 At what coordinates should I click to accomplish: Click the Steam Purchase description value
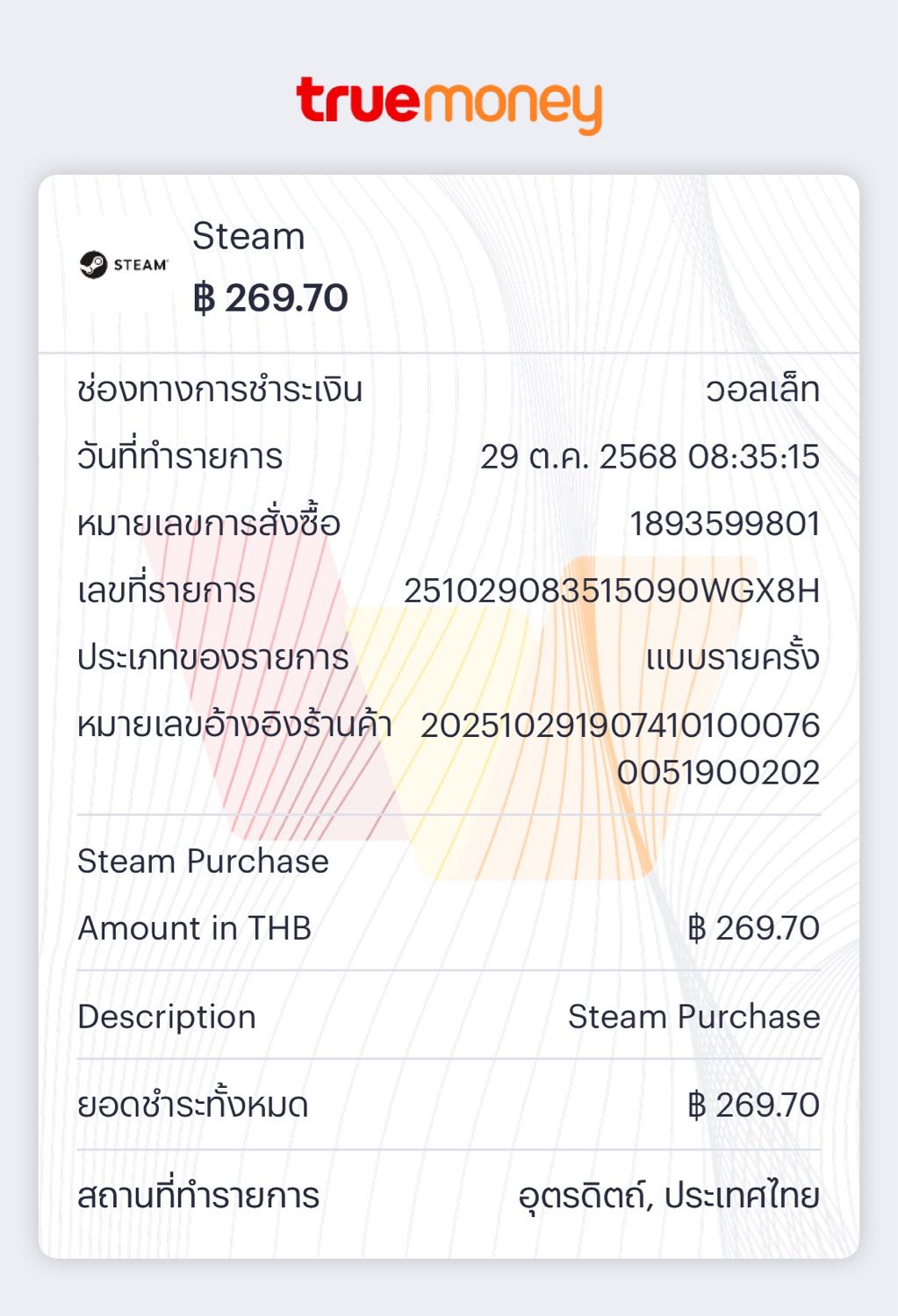(693, 1017)
